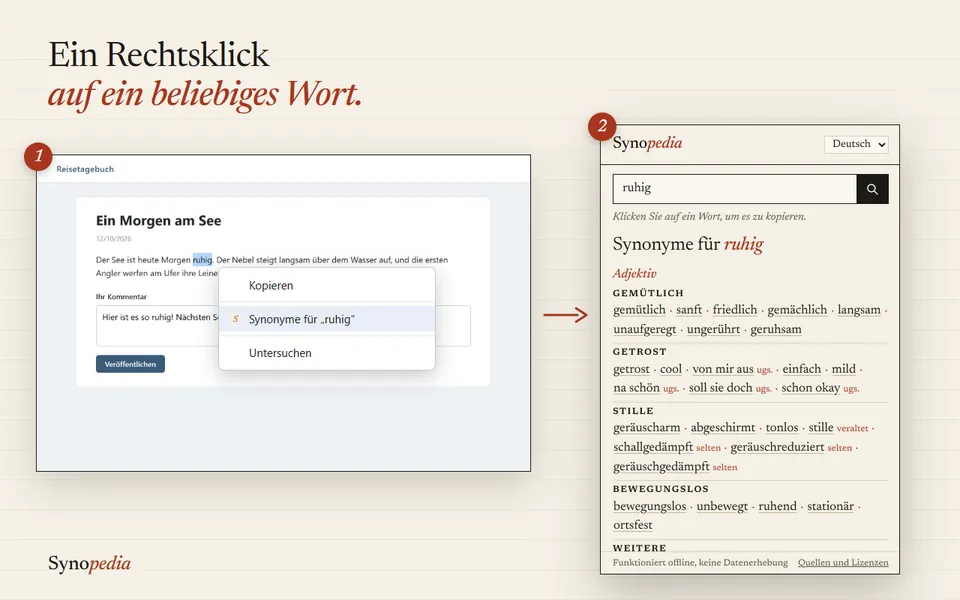Viewport: 960px width, 600px height.
Task: Click the red step 1 badge
Action: click(x=38, y=156)
